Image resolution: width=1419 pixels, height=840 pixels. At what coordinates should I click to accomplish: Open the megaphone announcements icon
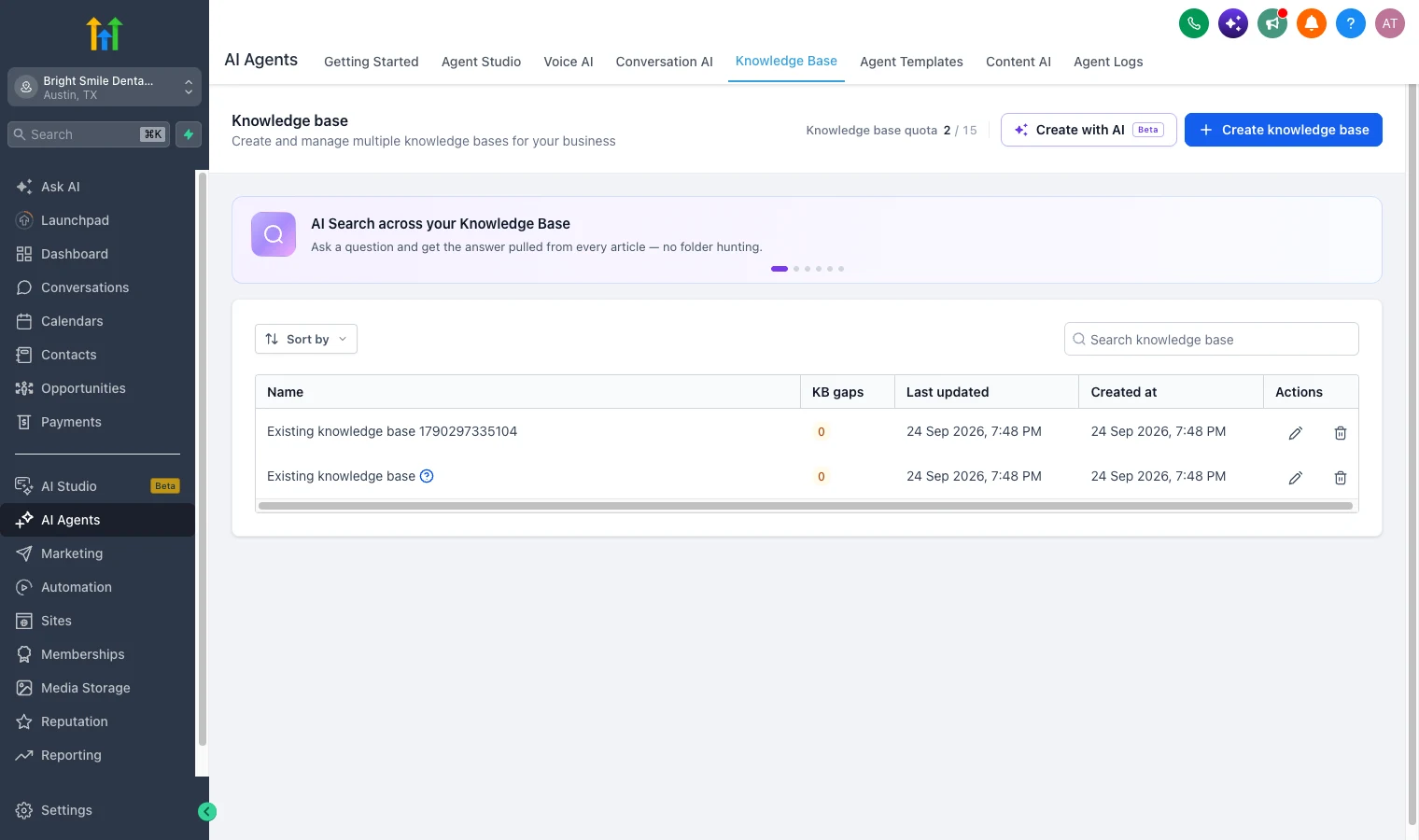tap(1272, 23)
